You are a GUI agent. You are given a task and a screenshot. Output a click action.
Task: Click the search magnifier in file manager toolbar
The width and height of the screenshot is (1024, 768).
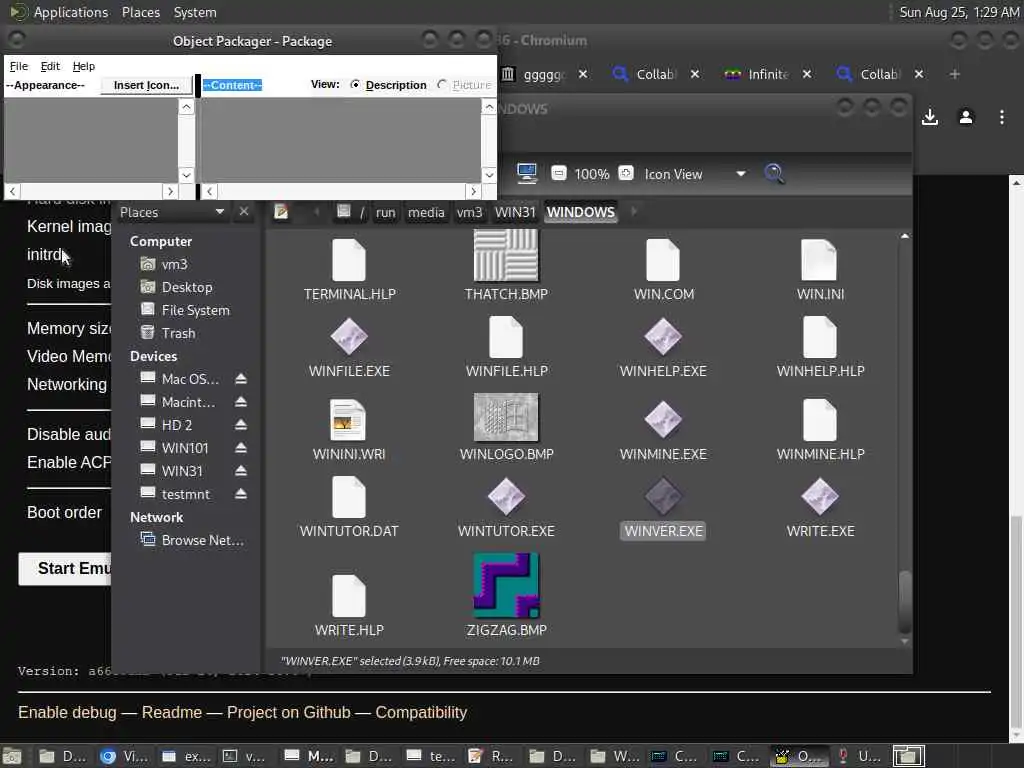(774, 174)
